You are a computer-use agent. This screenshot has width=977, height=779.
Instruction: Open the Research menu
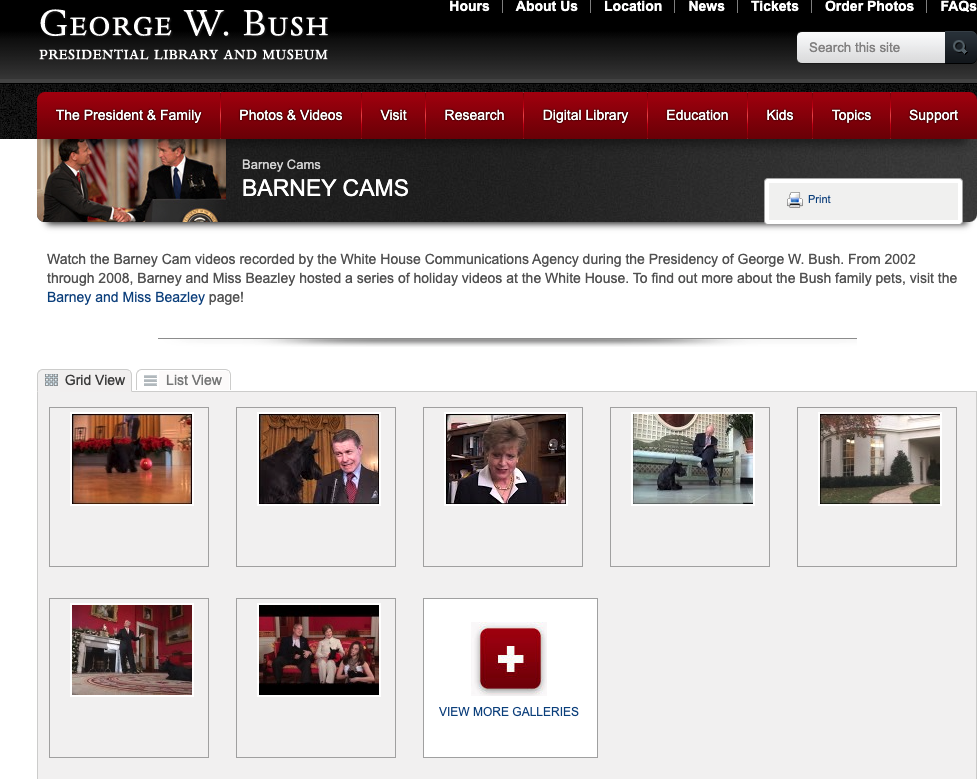474,115
